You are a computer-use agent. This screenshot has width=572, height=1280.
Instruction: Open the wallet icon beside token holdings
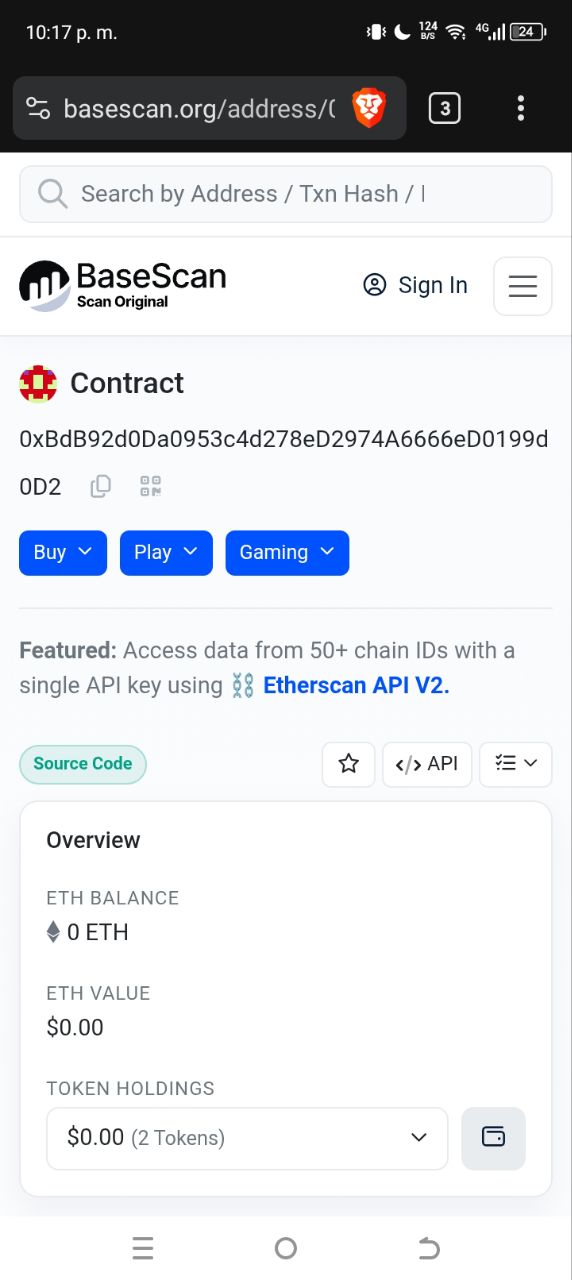[493, 1138]
